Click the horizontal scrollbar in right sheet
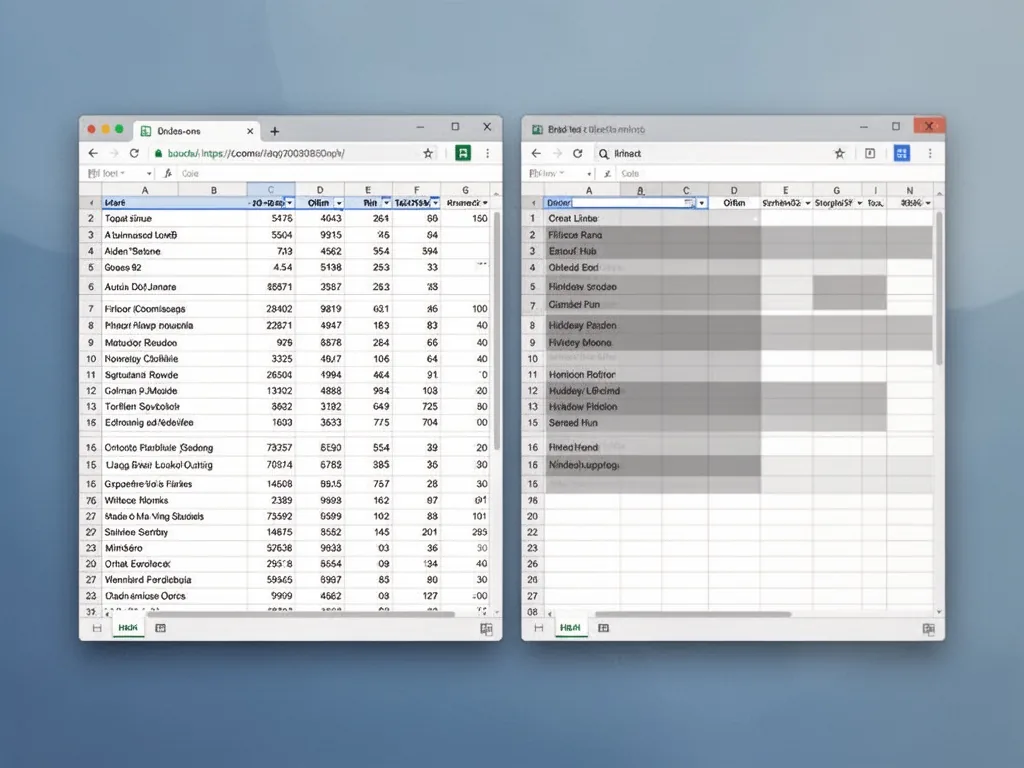Screen dimensions: 1024x768 (693, 614)
